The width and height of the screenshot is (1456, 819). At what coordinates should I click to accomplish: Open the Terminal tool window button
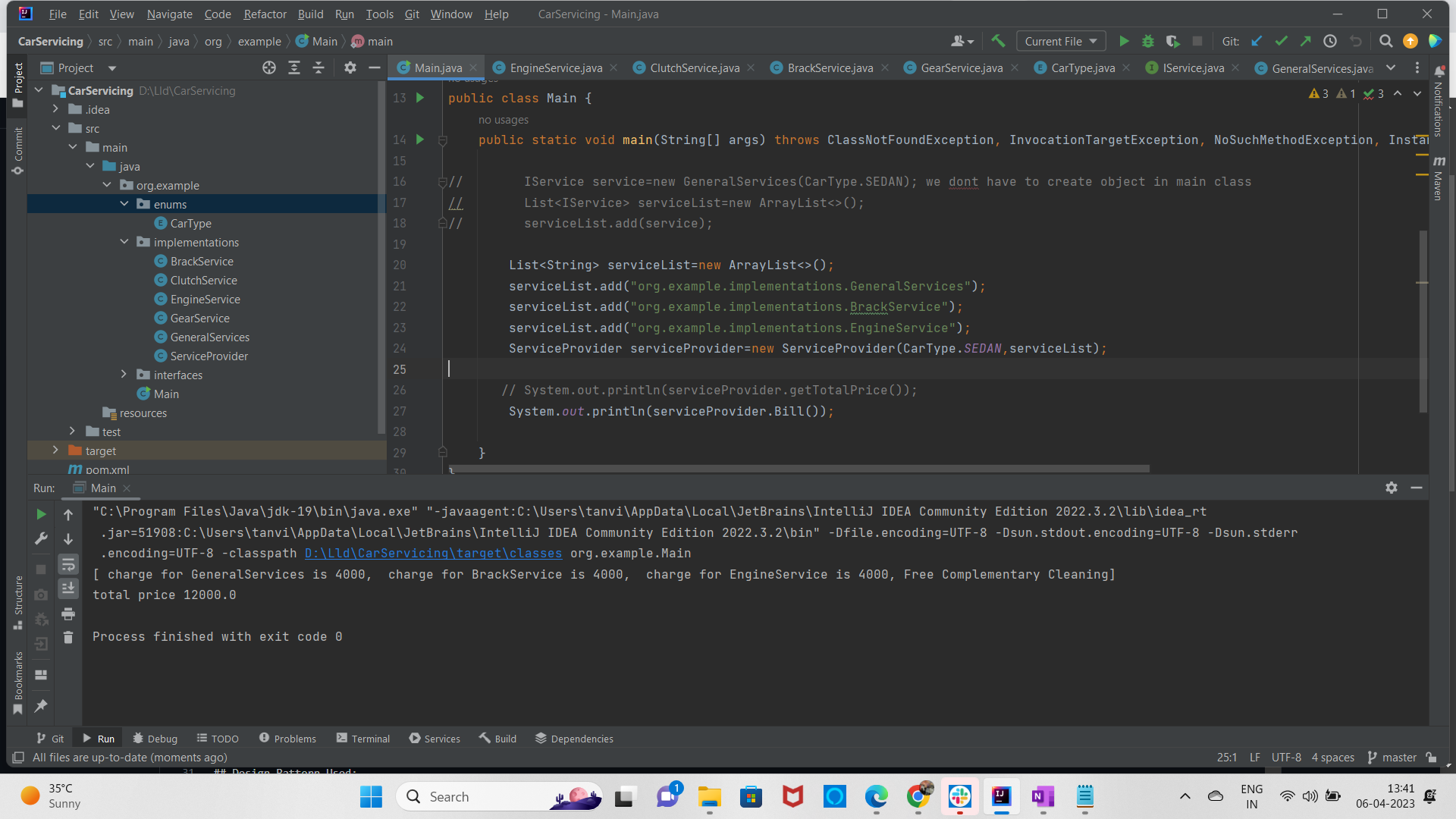[362, 739]
